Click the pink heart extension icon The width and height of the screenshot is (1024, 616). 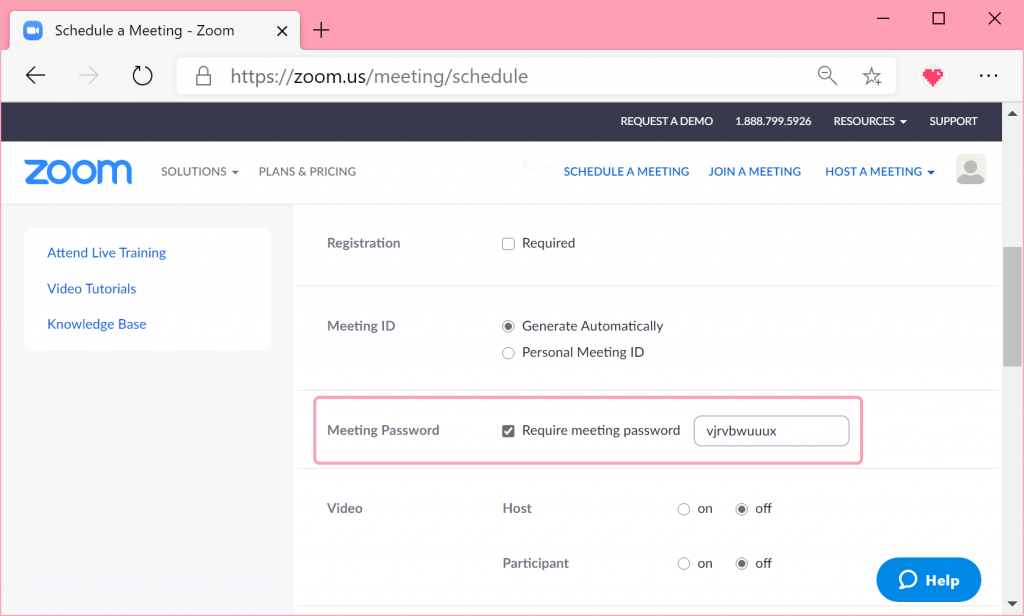[x=933, y=76]
